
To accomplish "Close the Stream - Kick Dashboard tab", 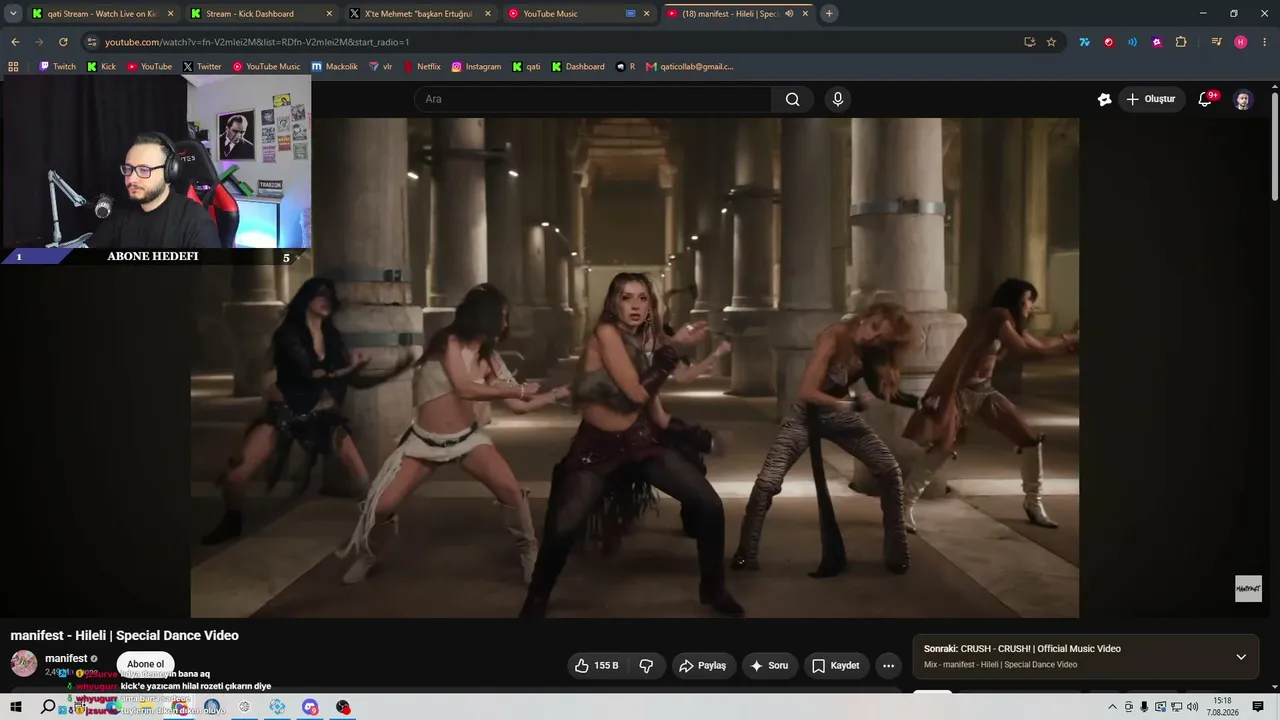I will 329,14.
